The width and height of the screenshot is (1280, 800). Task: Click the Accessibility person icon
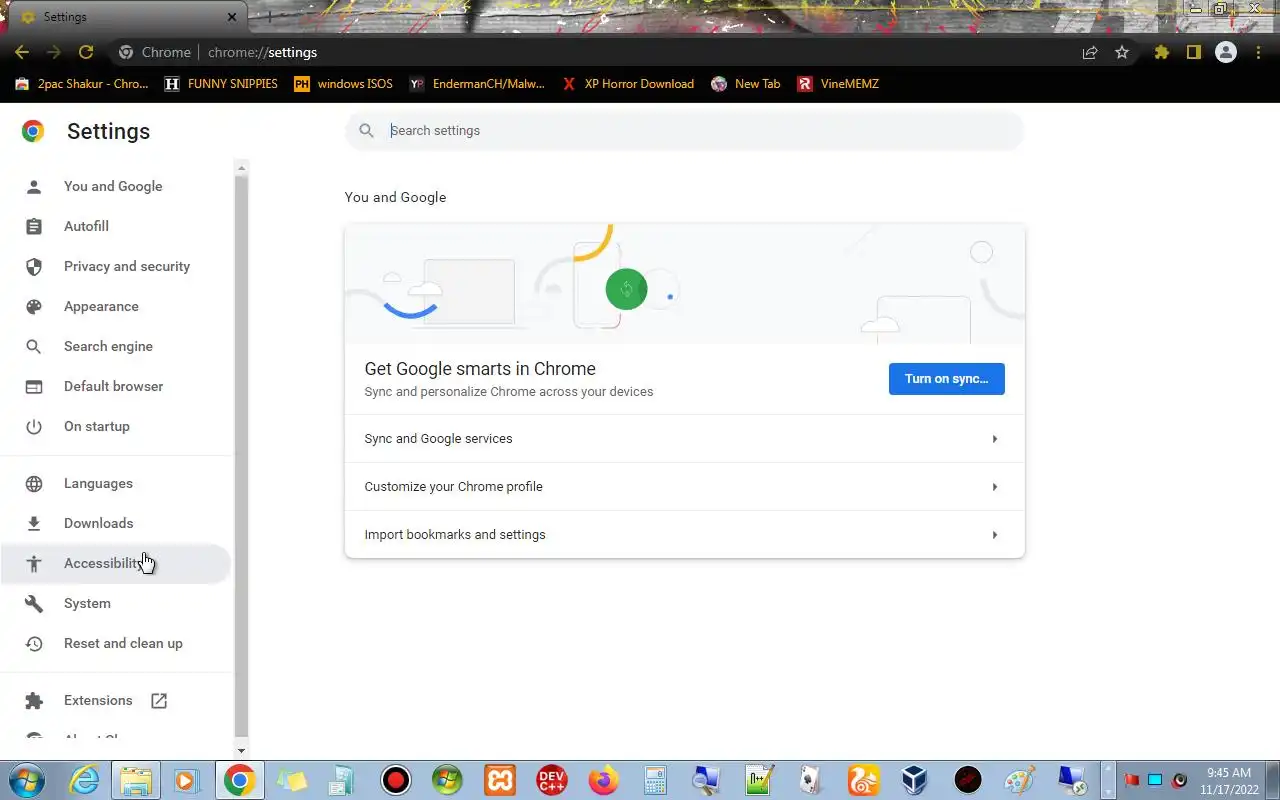pyautogui.click(x=34, y=563)
